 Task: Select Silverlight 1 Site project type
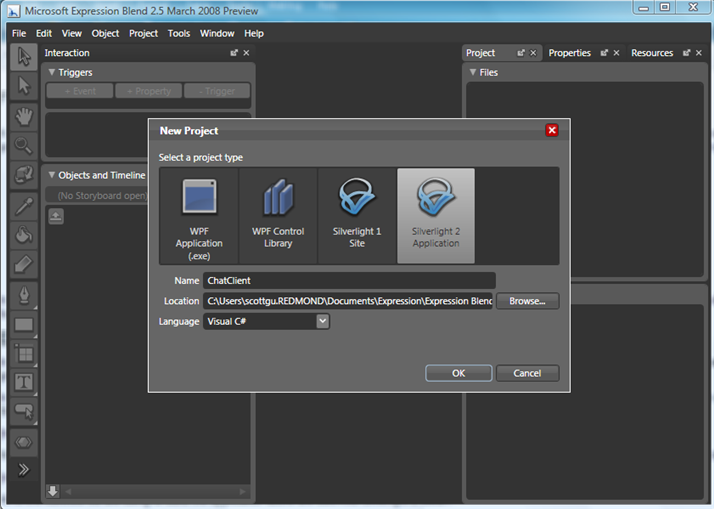coord(357,215)
